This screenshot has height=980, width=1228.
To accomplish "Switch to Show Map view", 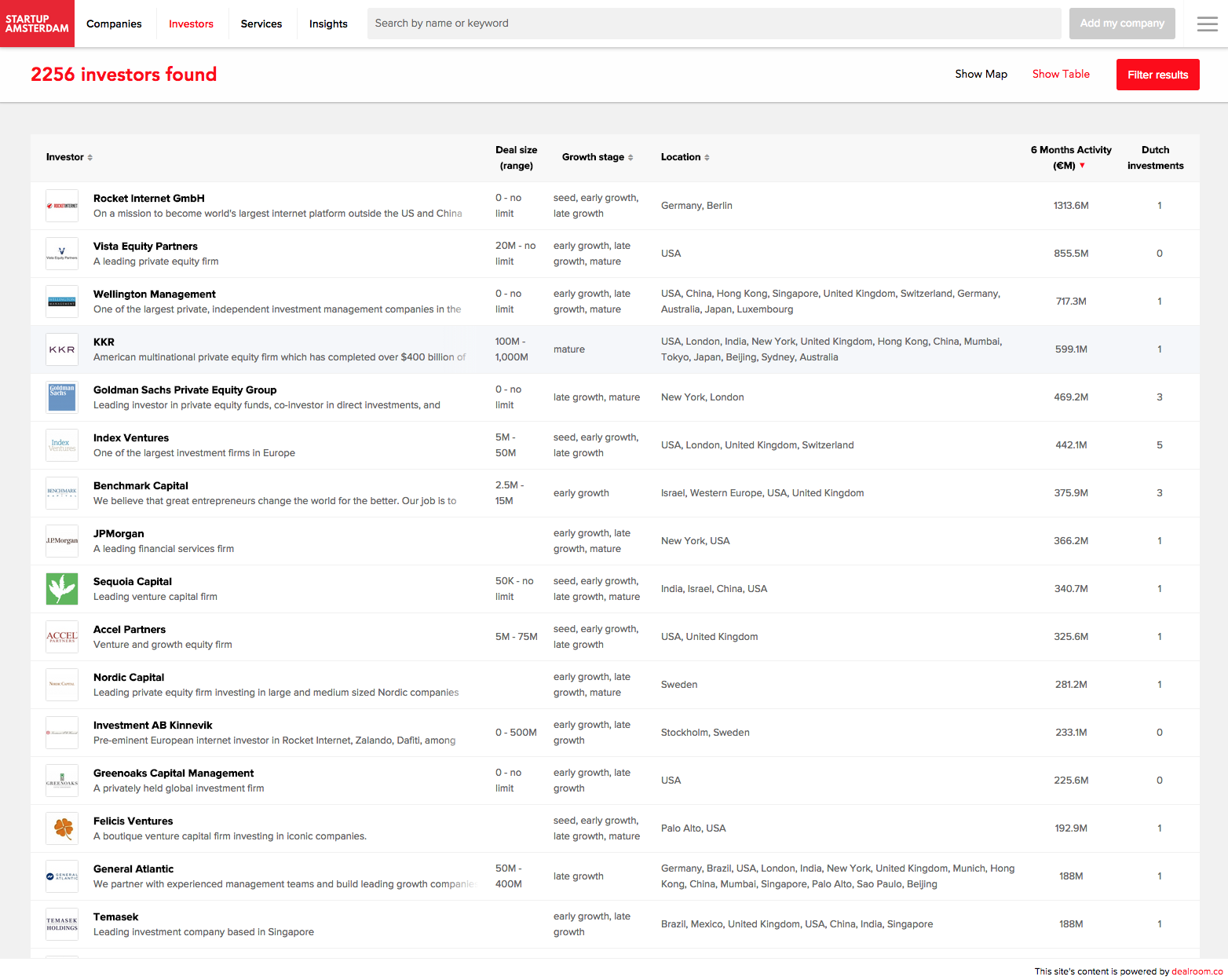I will click(981, 74).
